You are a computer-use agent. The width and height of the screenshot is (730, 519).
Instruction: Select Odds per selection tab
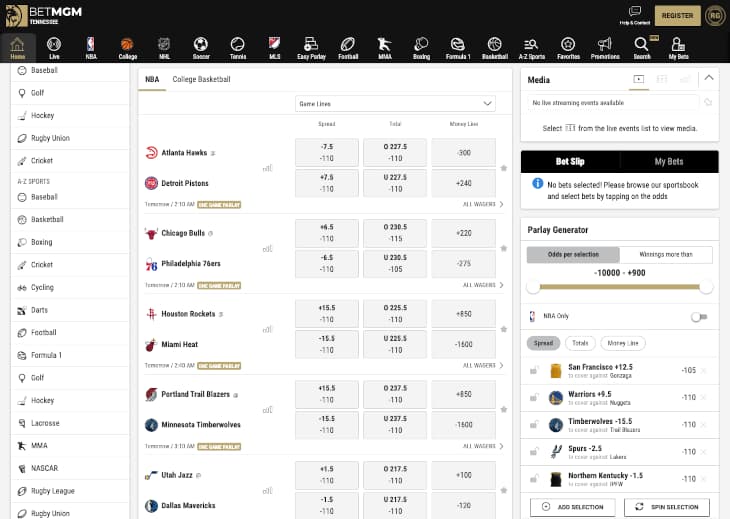pyautogui.click(x=573, y=255)
